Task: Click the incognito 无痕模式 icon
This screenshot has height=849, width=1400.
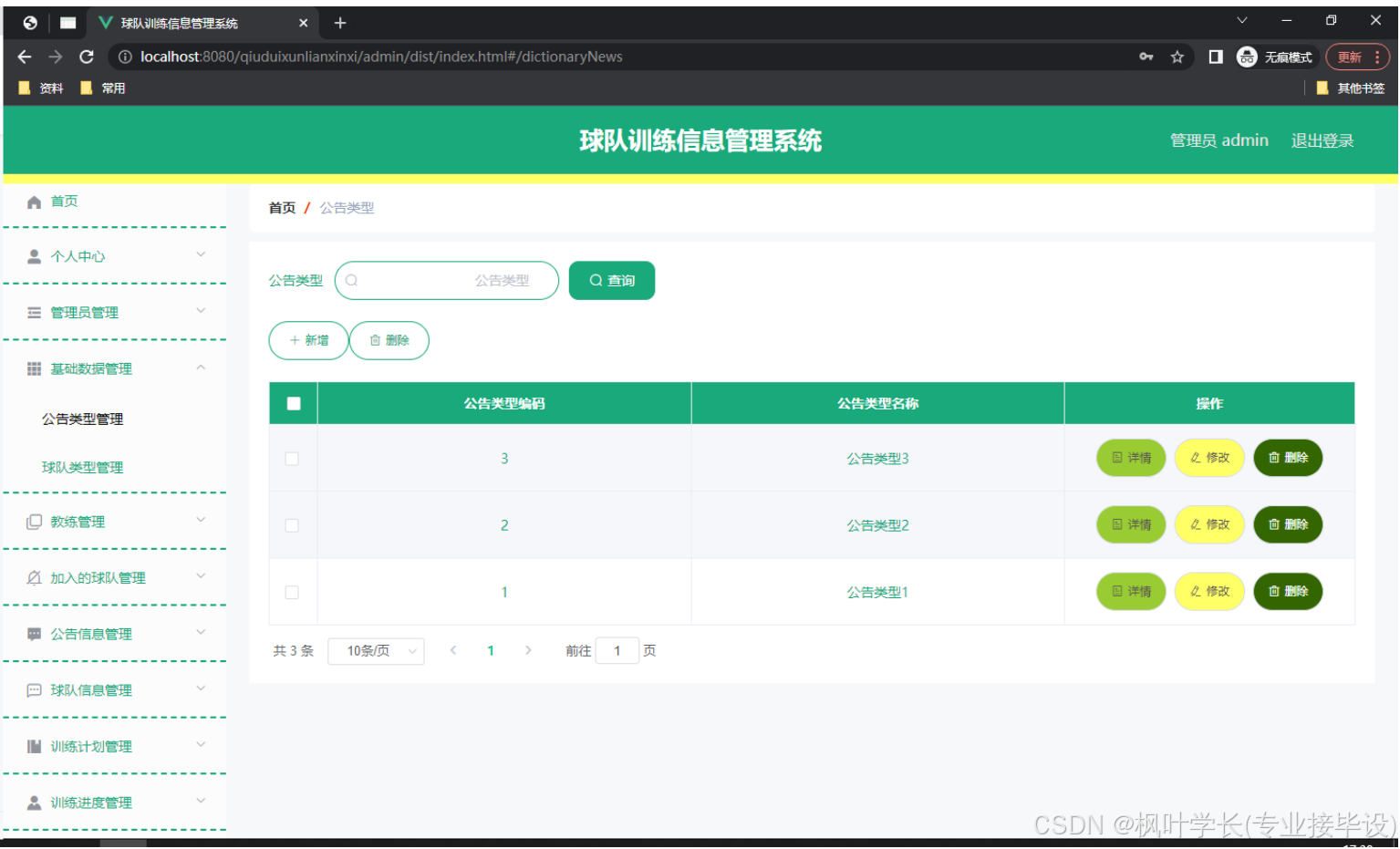Action: coord(1247,57)
